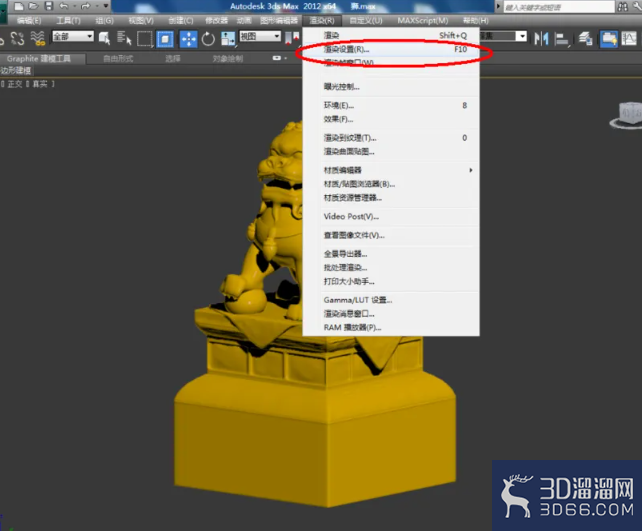
Task: Choose 渲染设置(R)... menu entry
Action: [x=391, y=50]
